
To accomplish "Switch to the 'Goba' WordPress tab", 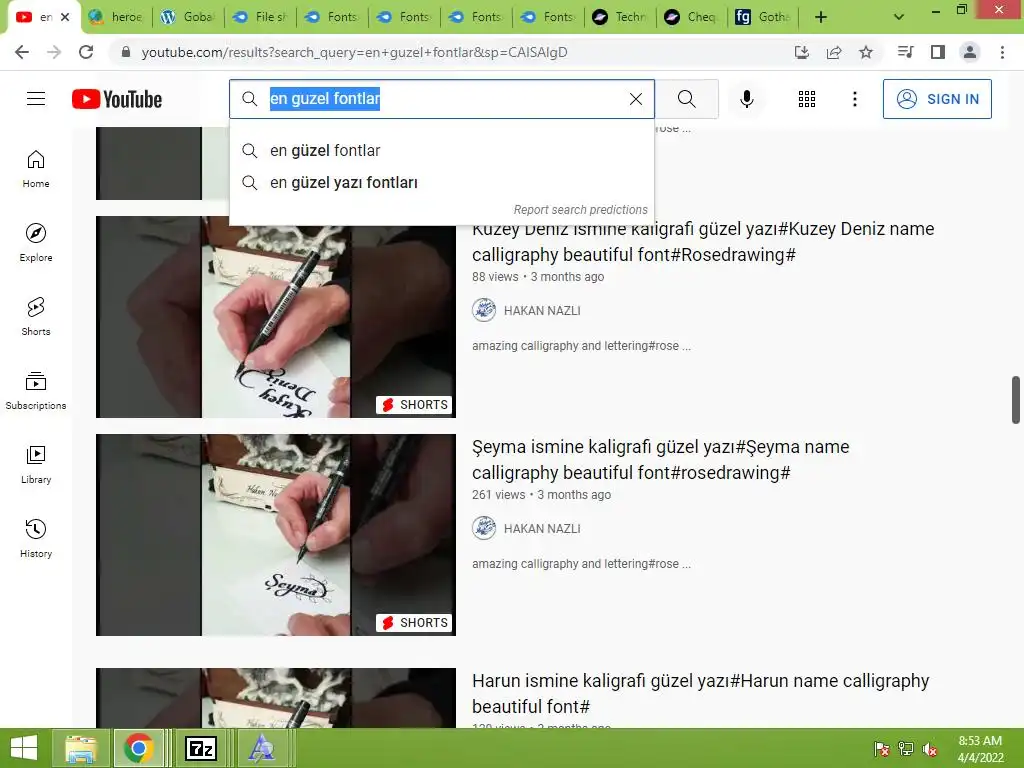I will (188, 17).
